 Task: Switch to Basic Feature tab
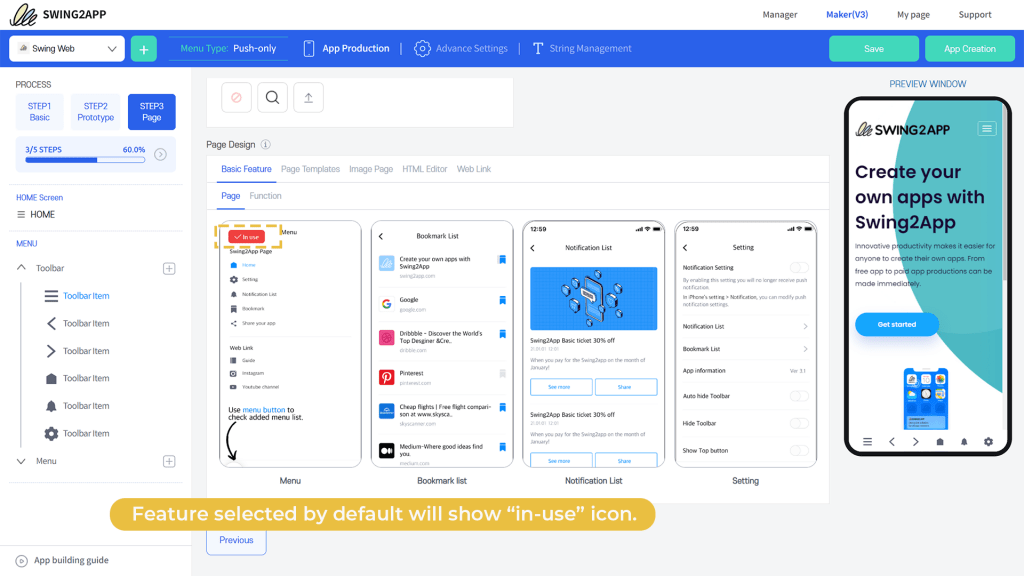tap(246, 169)
